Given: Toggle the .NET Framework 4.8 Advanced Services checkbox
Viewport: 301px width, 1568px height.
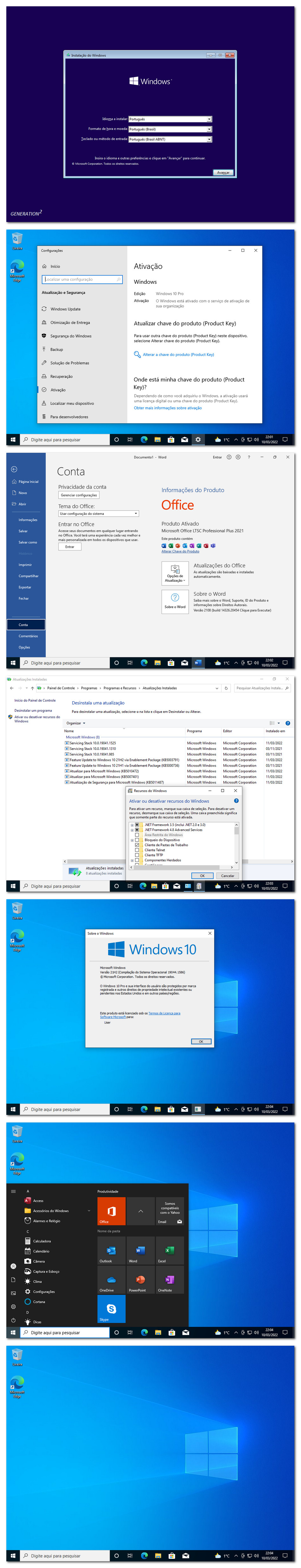Looking at the screenshot, I should [x=137, y=830].
